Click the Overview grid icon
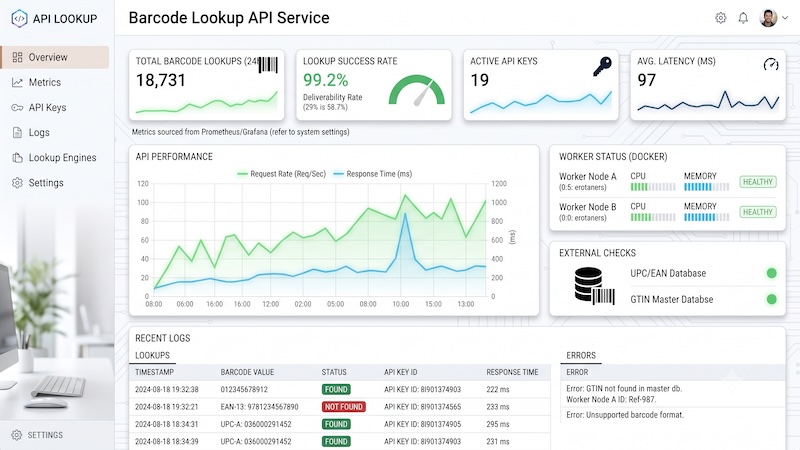 click(x=17, y=57)
